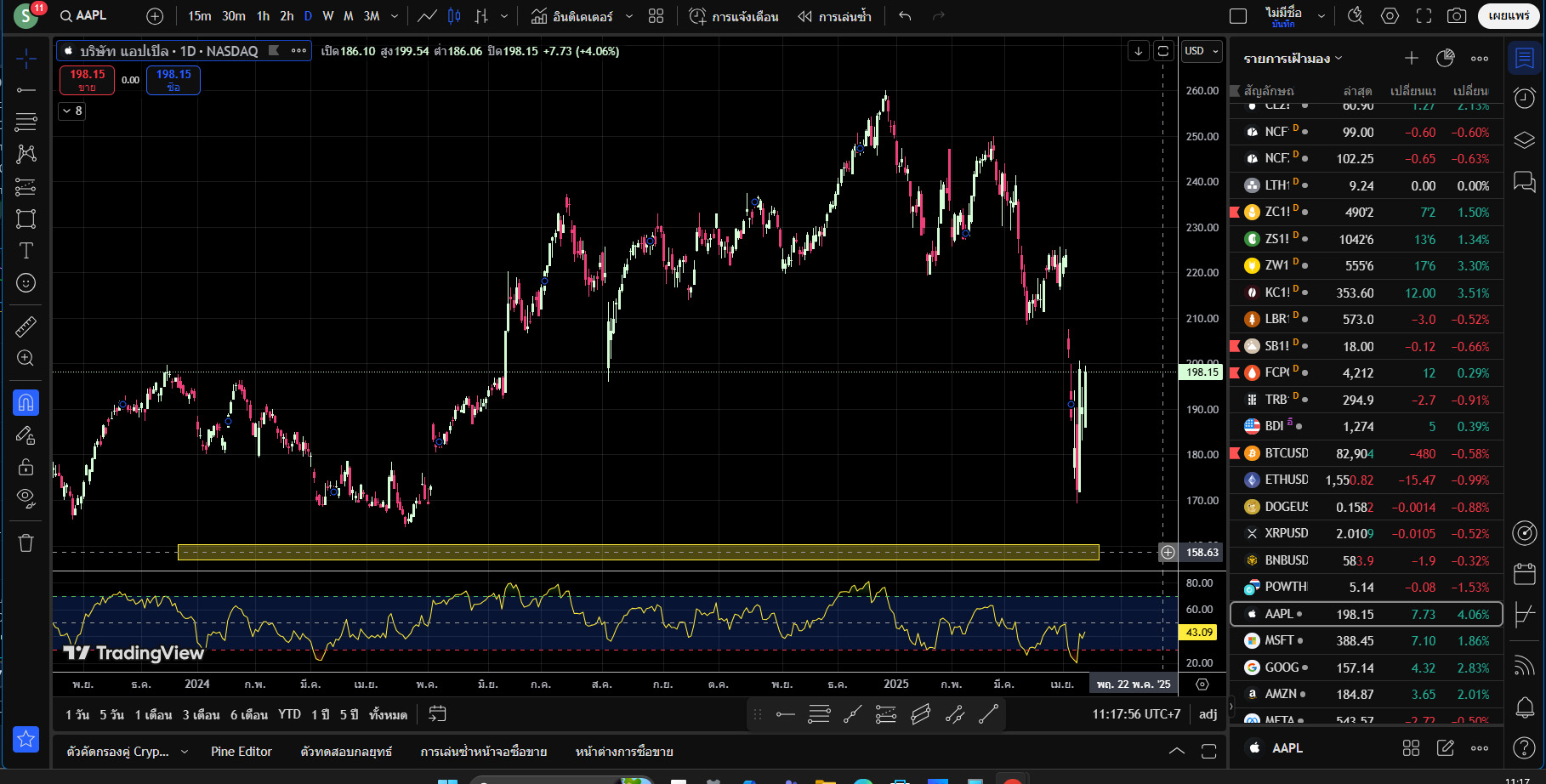Open the chats panel icon
This screenshot has height=784, width=1546.
1525,181
